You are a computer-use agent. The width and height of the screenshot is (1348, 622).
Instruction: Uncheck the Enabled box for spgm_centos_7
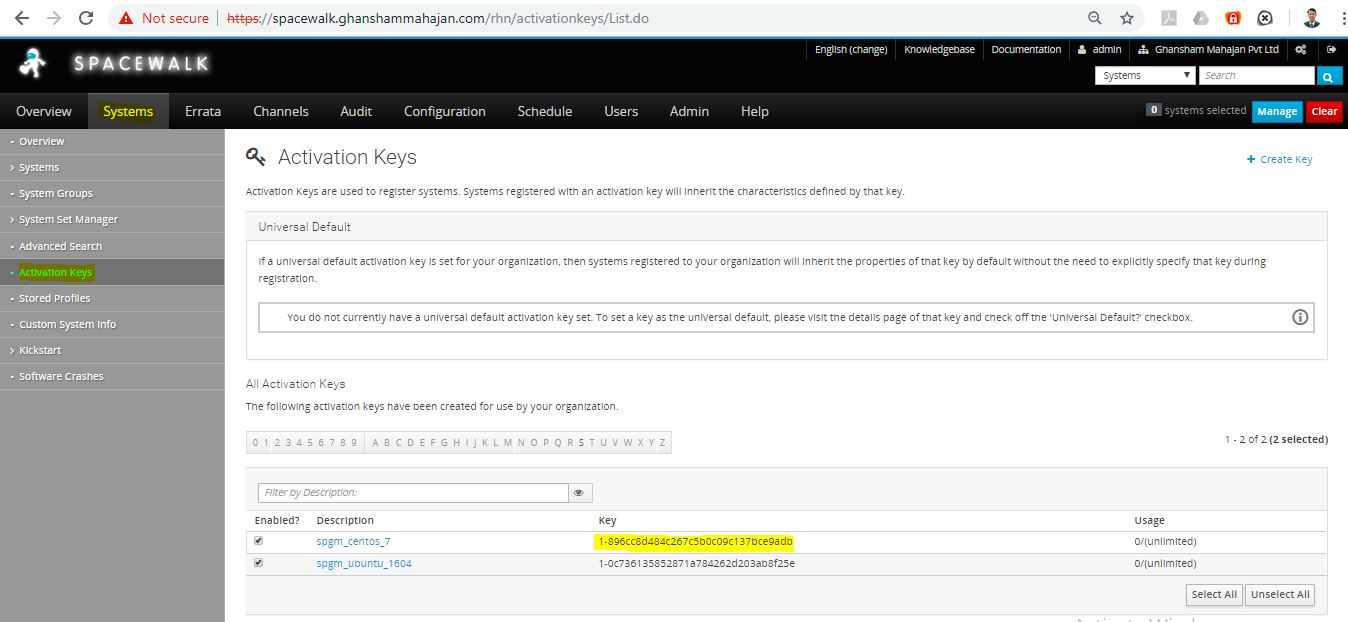tap(259, 541)
